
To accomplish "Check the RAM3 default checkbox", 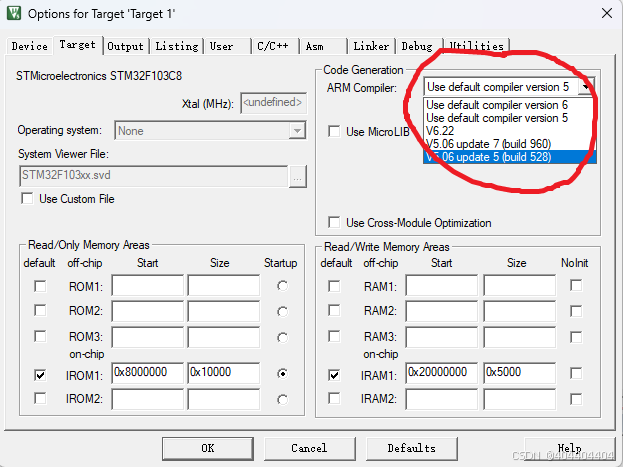I will 334,336.
